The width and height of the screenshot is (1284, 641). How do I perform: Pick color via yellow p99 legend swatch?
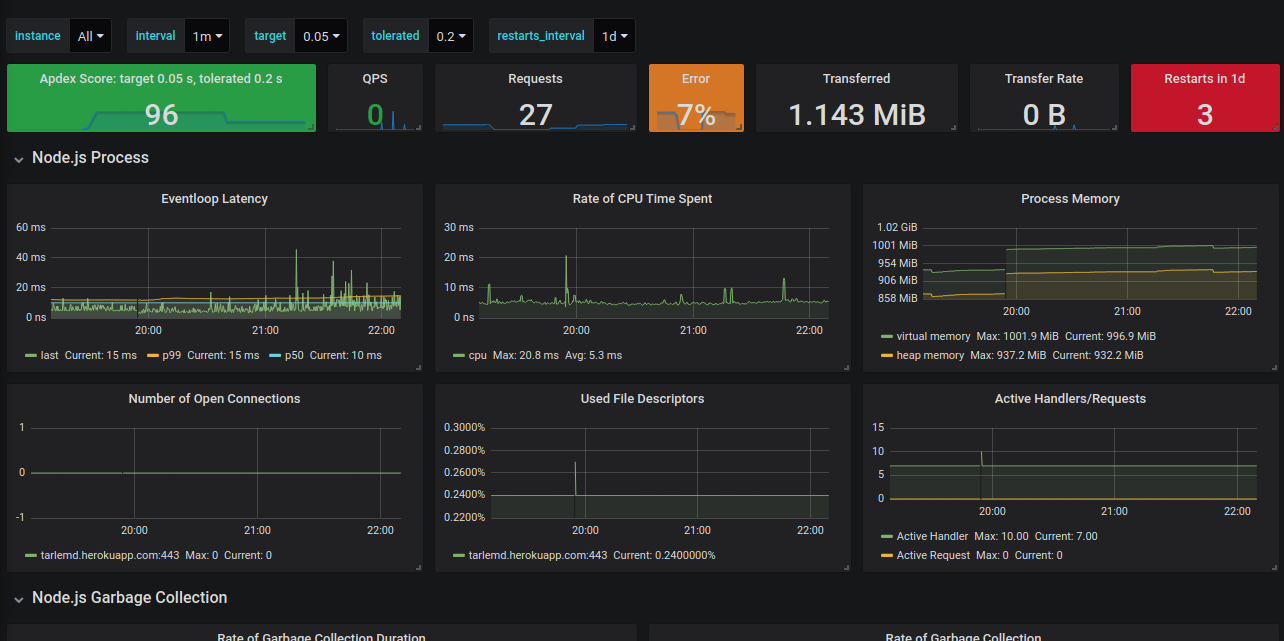click(152, 355)
